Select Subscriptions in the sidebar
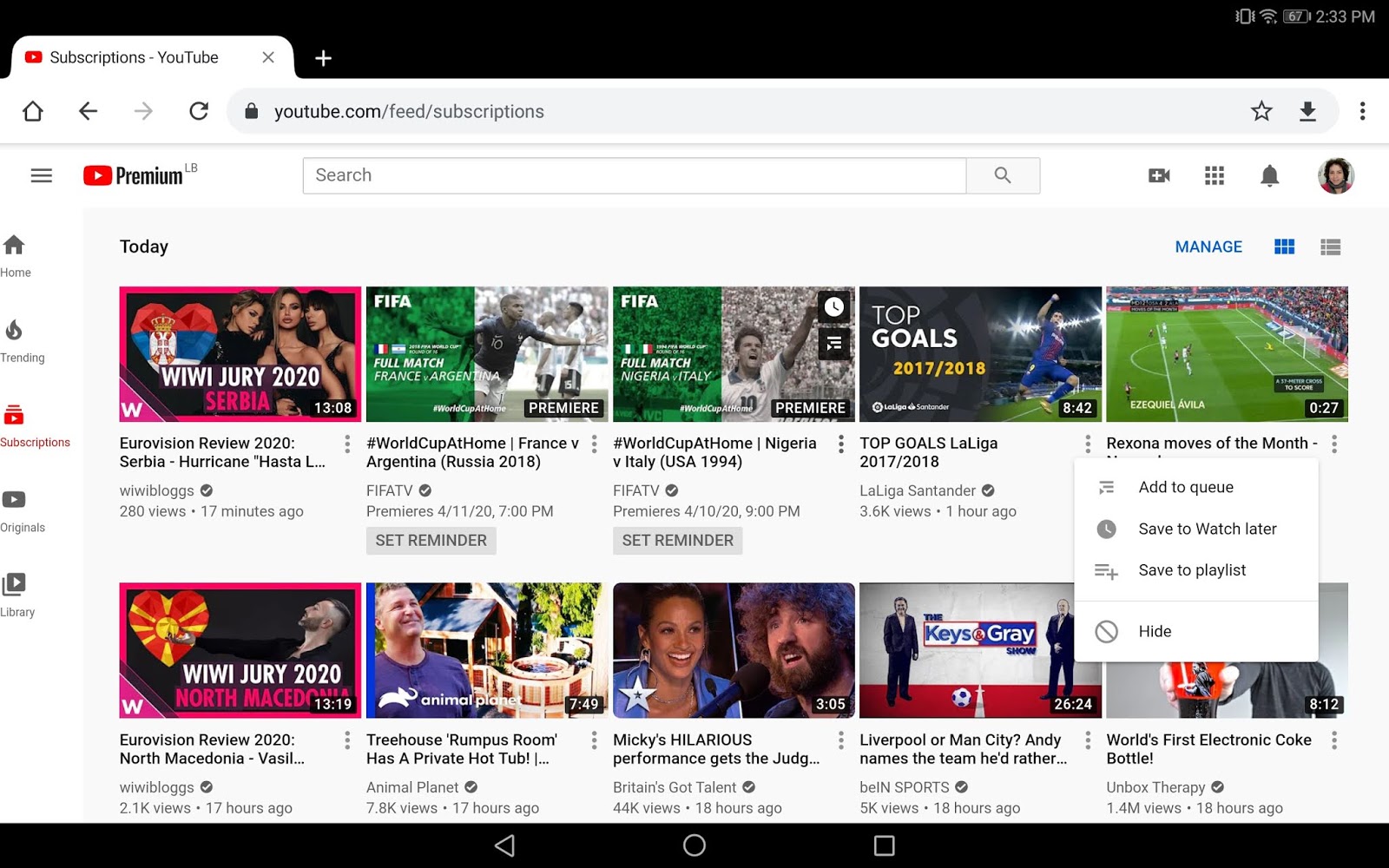Image resolution: width=1389 pixels, height=868 pixels. (x=35, y=426)
